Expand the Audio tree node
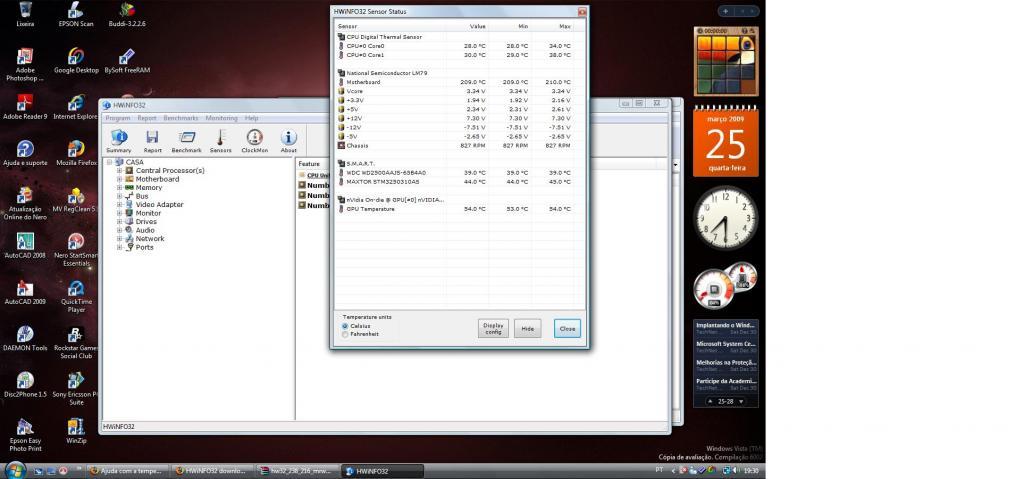This screenshot has width=1024, height=479. 120,230
